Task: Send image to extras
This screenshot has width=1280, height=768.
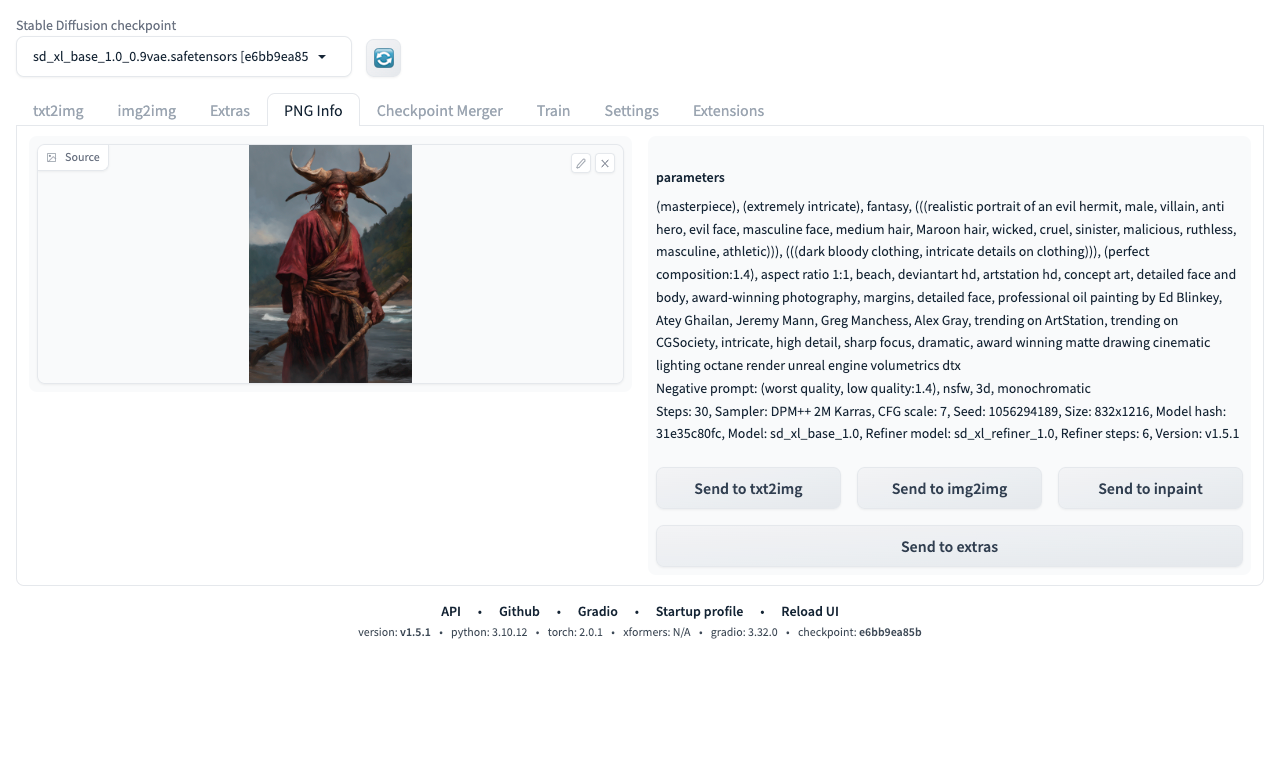Action: pos(949,546)
